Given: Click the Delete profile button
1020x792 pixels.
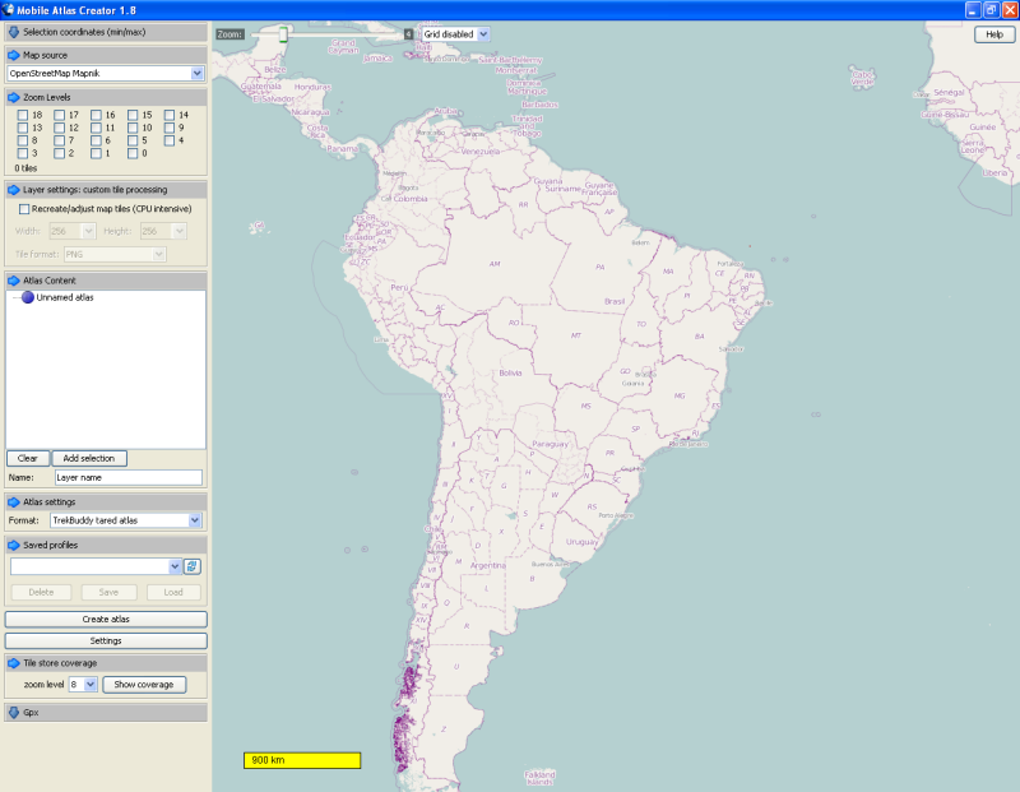Looking at the screenshot, I should pos(41,592).
